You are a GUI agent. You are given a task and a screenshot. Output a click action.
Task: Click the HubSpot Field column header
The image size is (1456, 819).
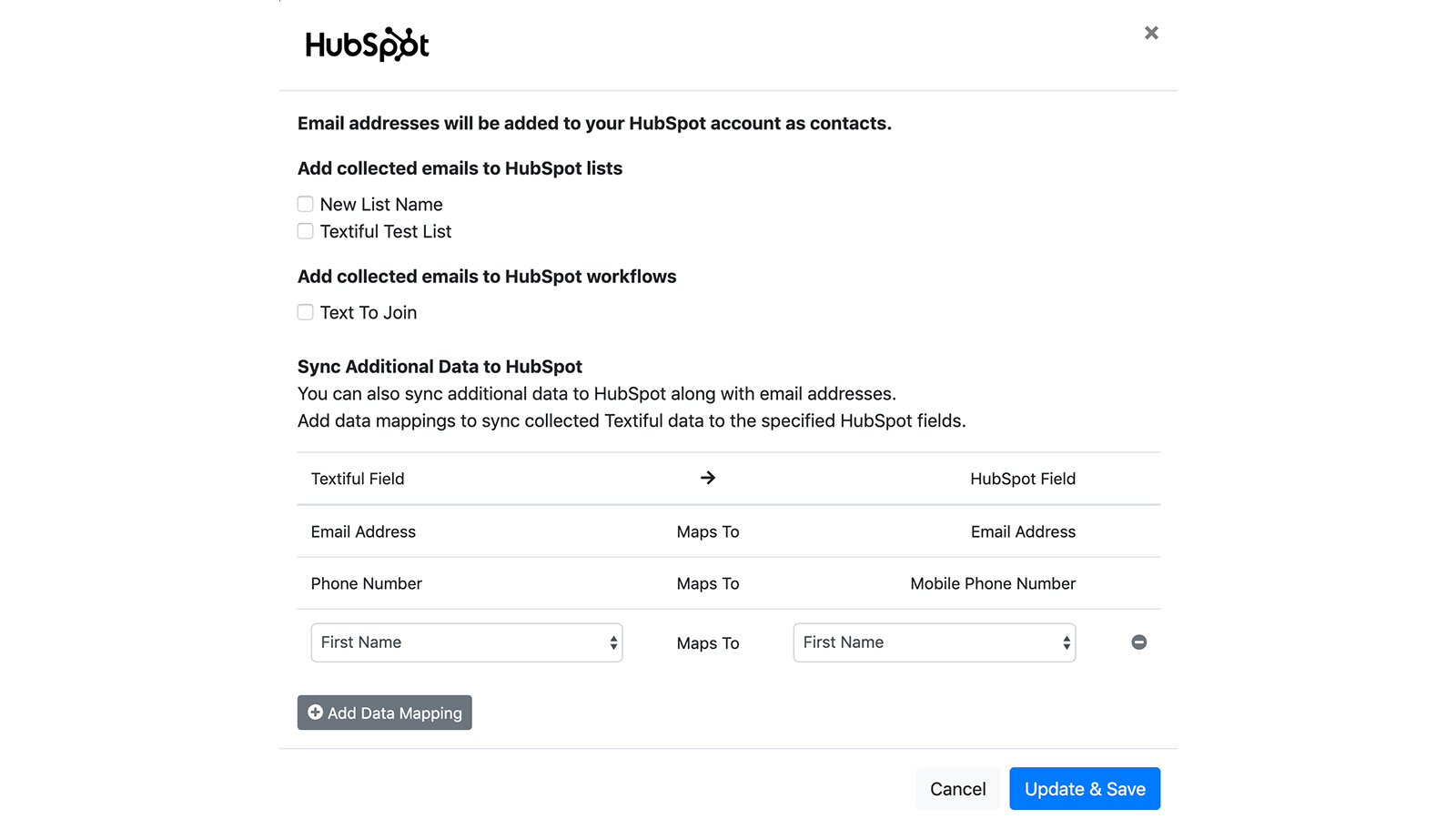(x=1023, y=478)
